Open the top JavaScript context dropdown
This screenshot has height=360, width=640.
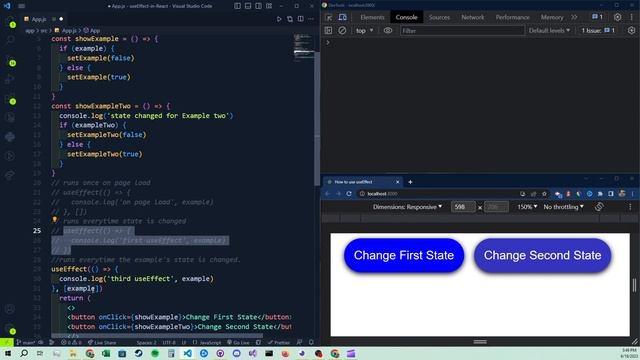tap(364, 31)
